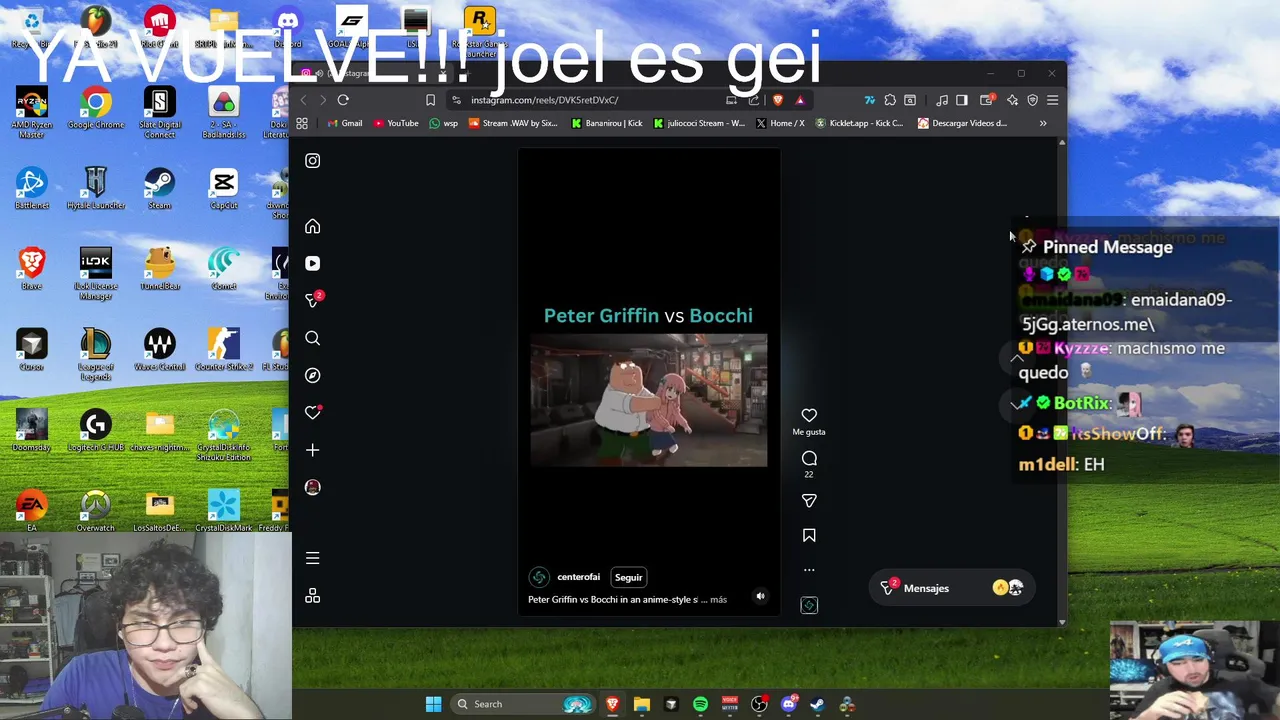Viewport: 1280px width, 720px height.
Task: Open Descargar Videos bookmark
Action: point(962,123)
